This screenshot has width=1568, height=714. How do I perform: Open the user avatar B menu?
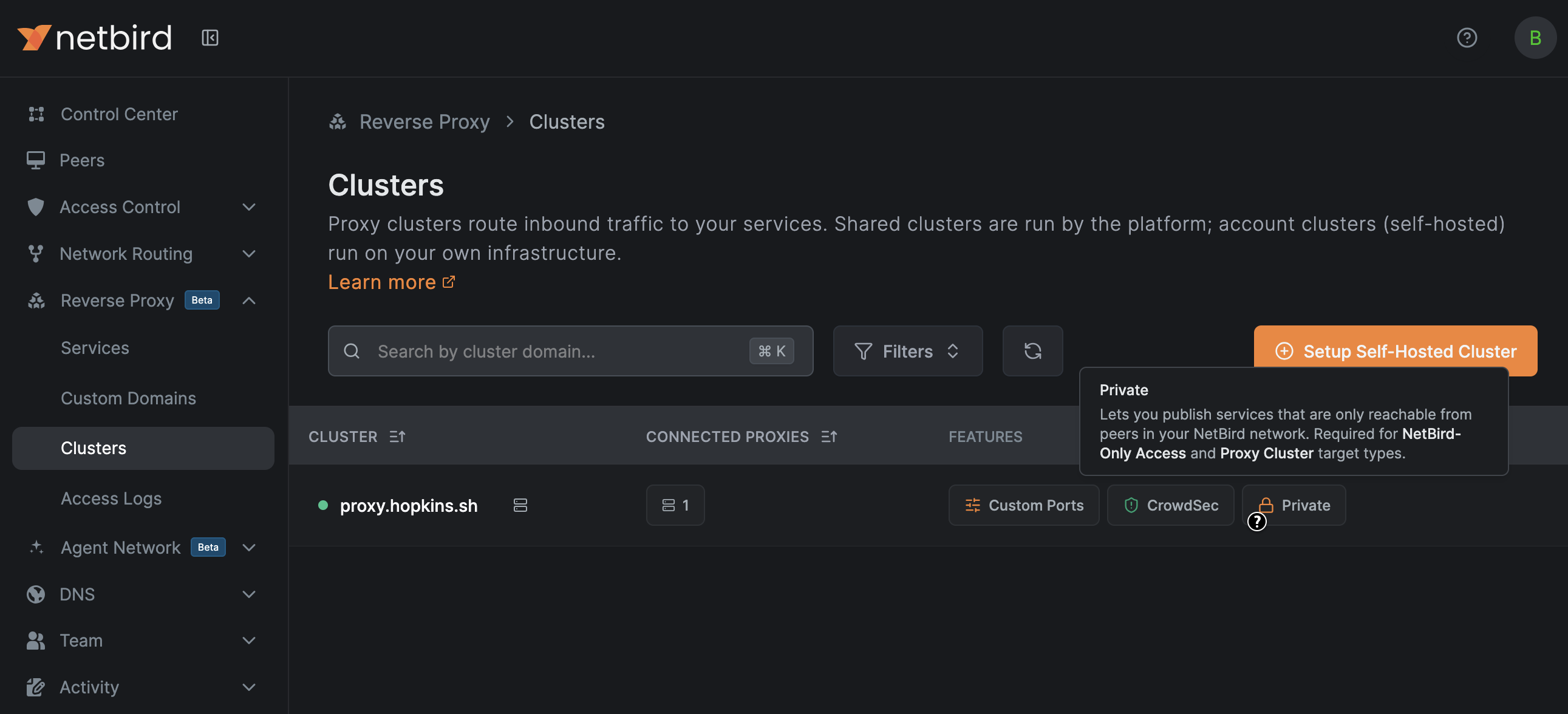(x=1535, y=38)
